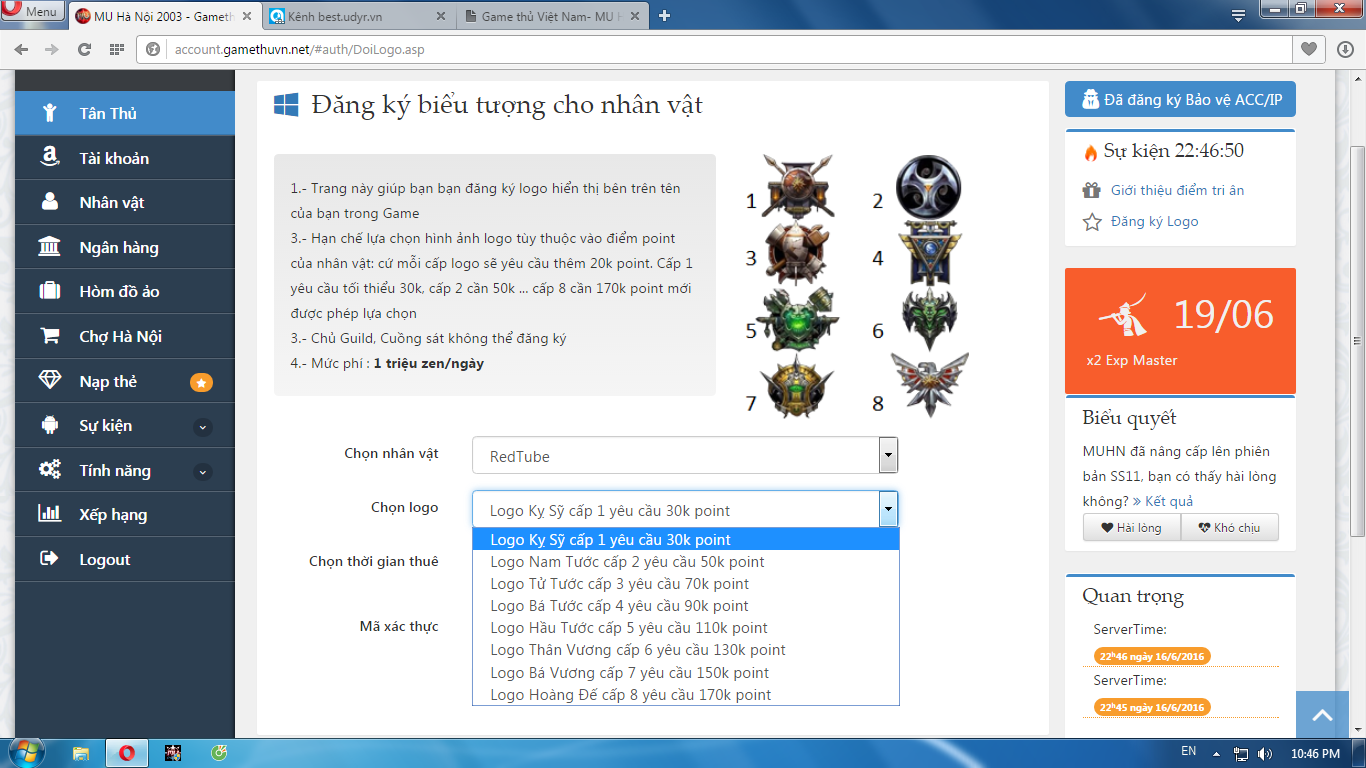
Task: Open Hòm đồ ảo sidebar item
Action: click(125, 291)
